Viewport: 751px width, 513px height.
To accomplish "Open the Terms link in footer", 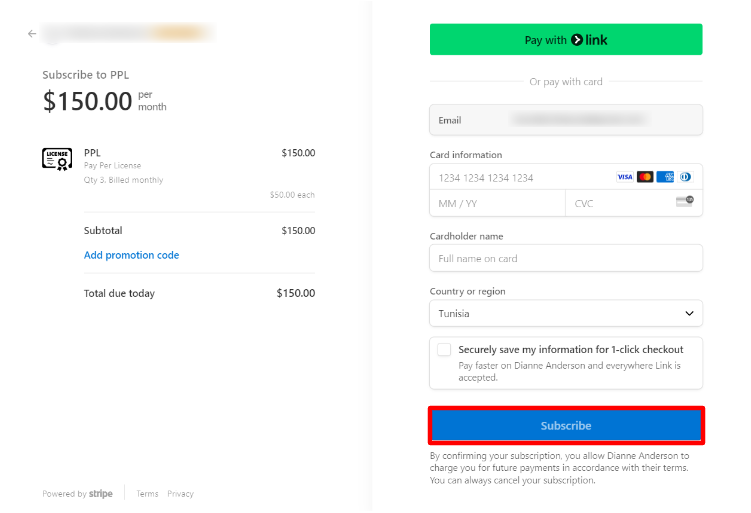I will click(x=147, y=494).
